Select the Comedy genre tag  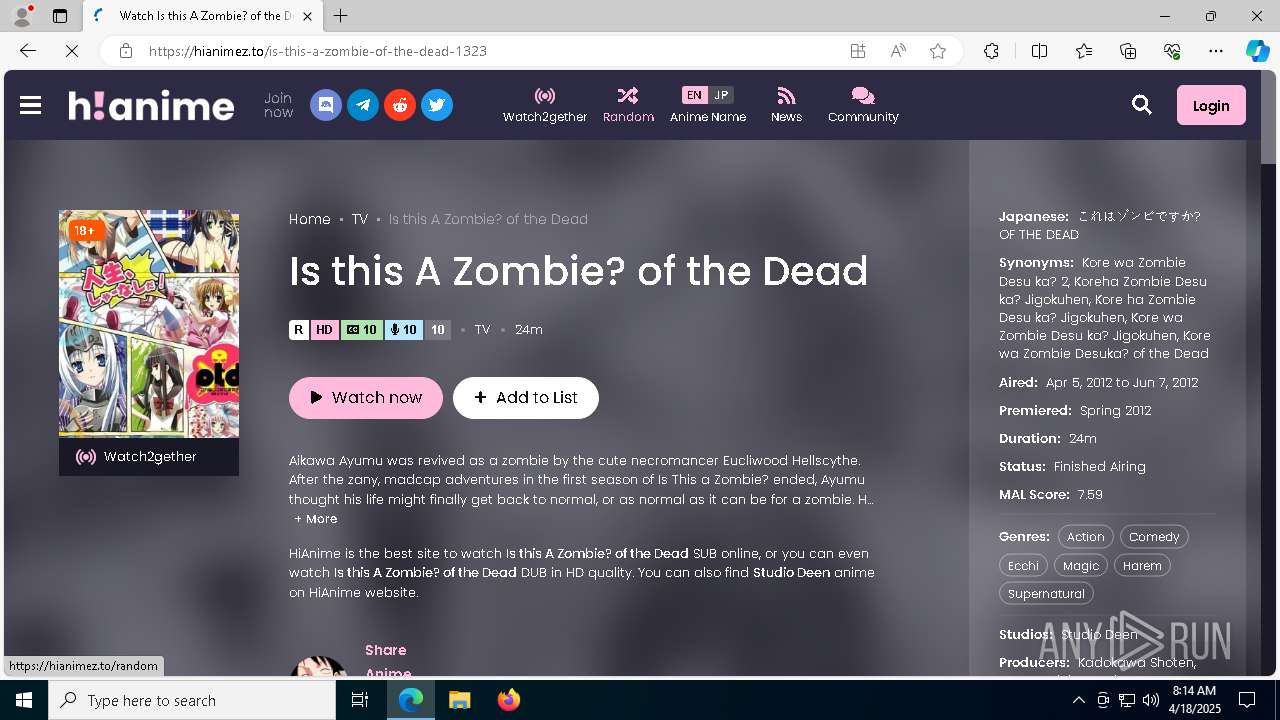coord(1154,537)
